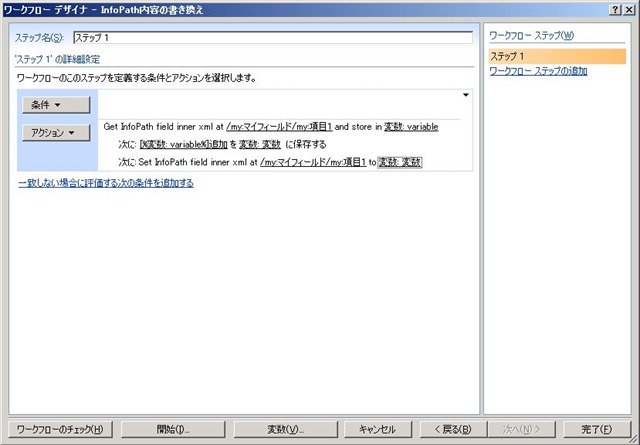This screenshot has width=640, height=445.
Task: Click the help question mark title bar button
Action: click(x=615, y=10)
